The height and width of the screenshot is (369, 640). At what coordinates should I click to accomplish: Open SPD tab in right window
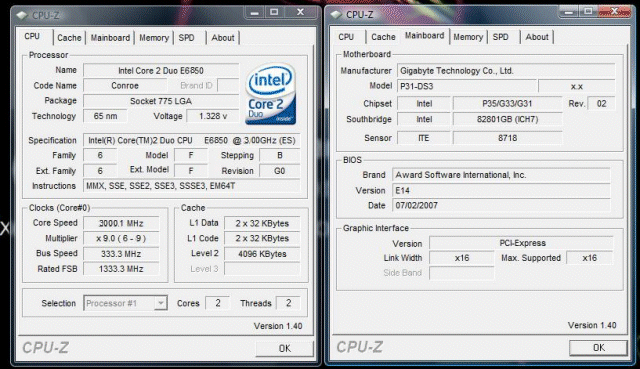click(x=500, y=37)
